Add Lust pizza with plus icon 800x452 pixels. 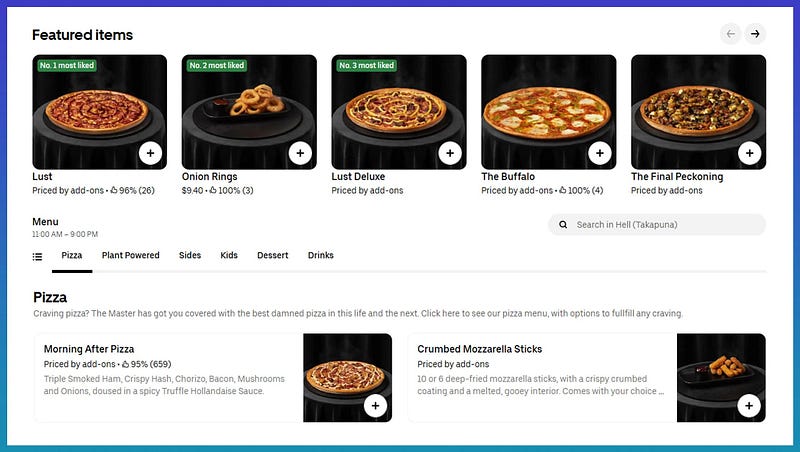[x=151, y=153]
